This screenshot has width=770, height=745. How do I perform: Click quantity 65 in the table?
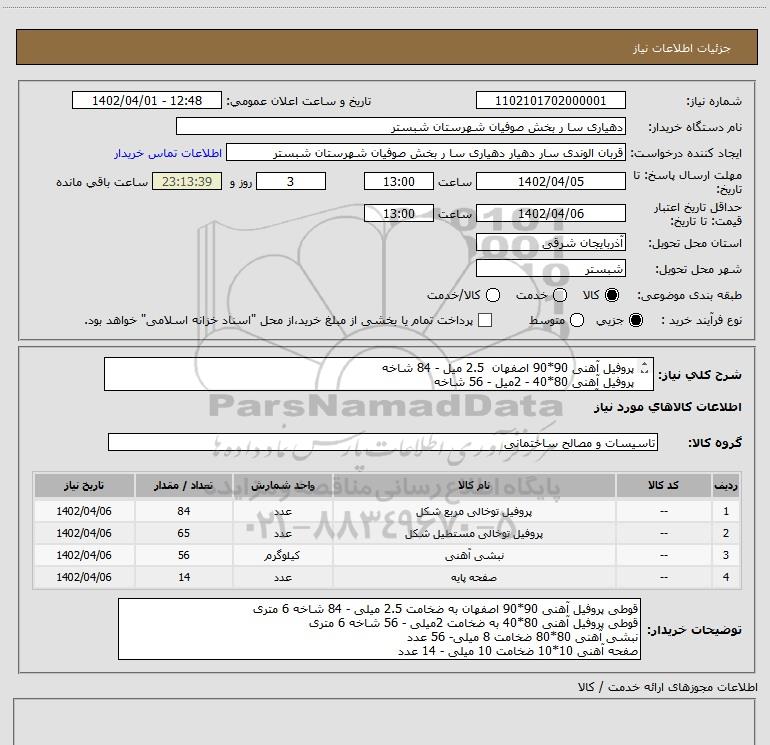coord(184,533)
